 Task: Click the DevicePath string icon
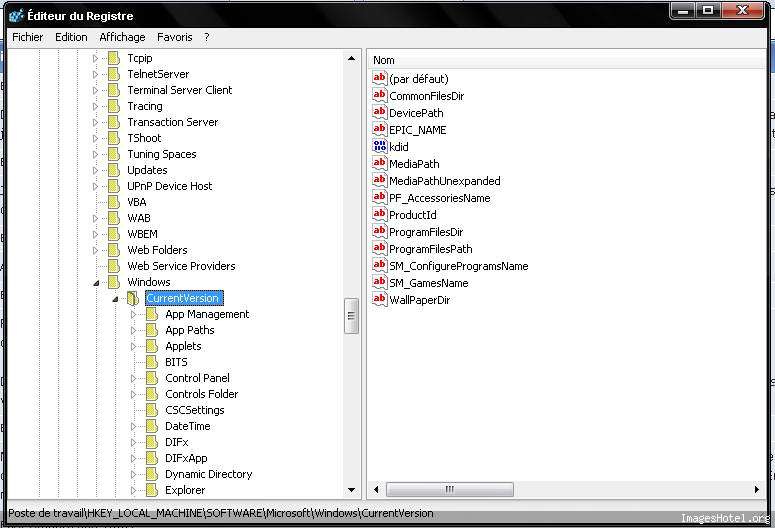click(x=380, y=112)
